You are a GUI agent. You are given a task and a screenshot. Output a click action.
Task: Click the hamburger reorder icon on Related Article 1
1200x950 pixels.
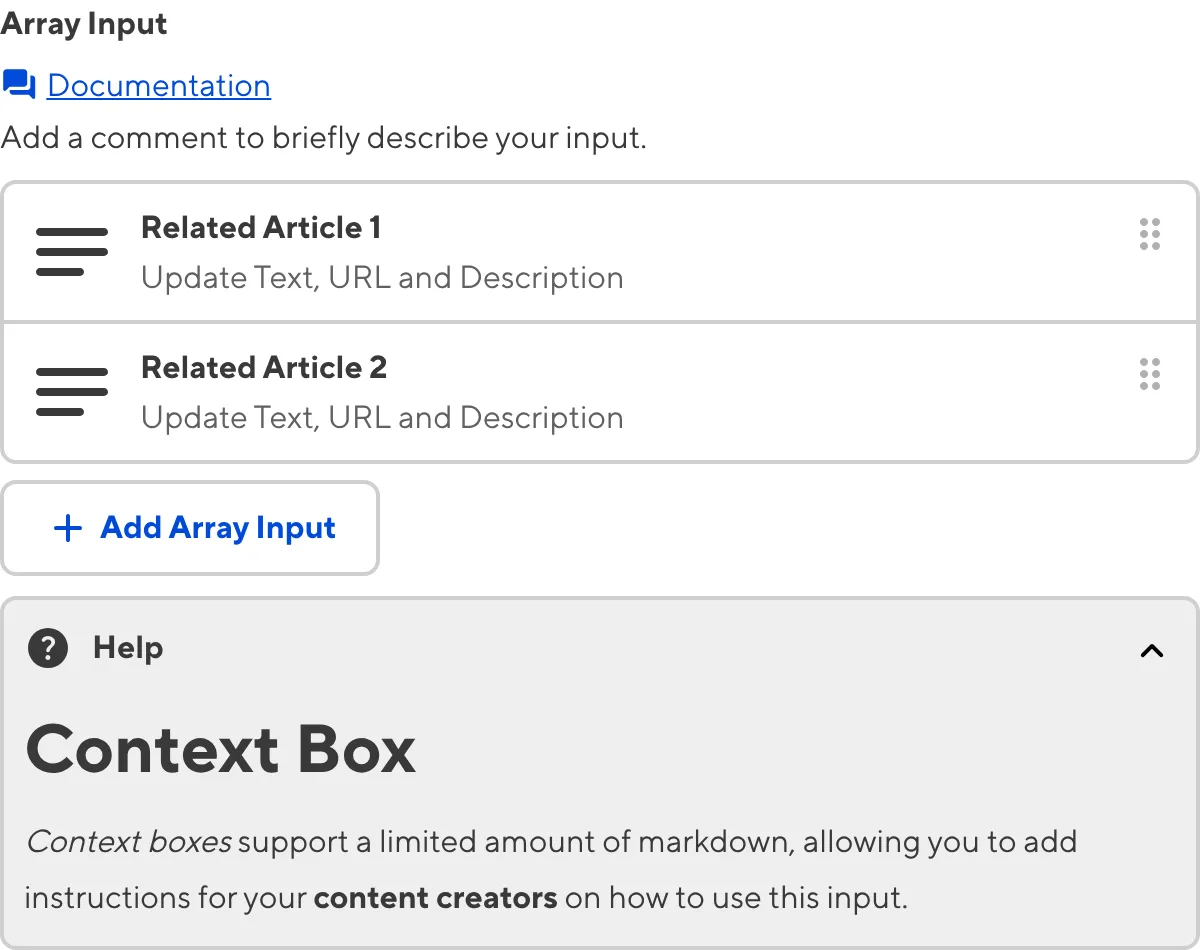coord(71,252)
